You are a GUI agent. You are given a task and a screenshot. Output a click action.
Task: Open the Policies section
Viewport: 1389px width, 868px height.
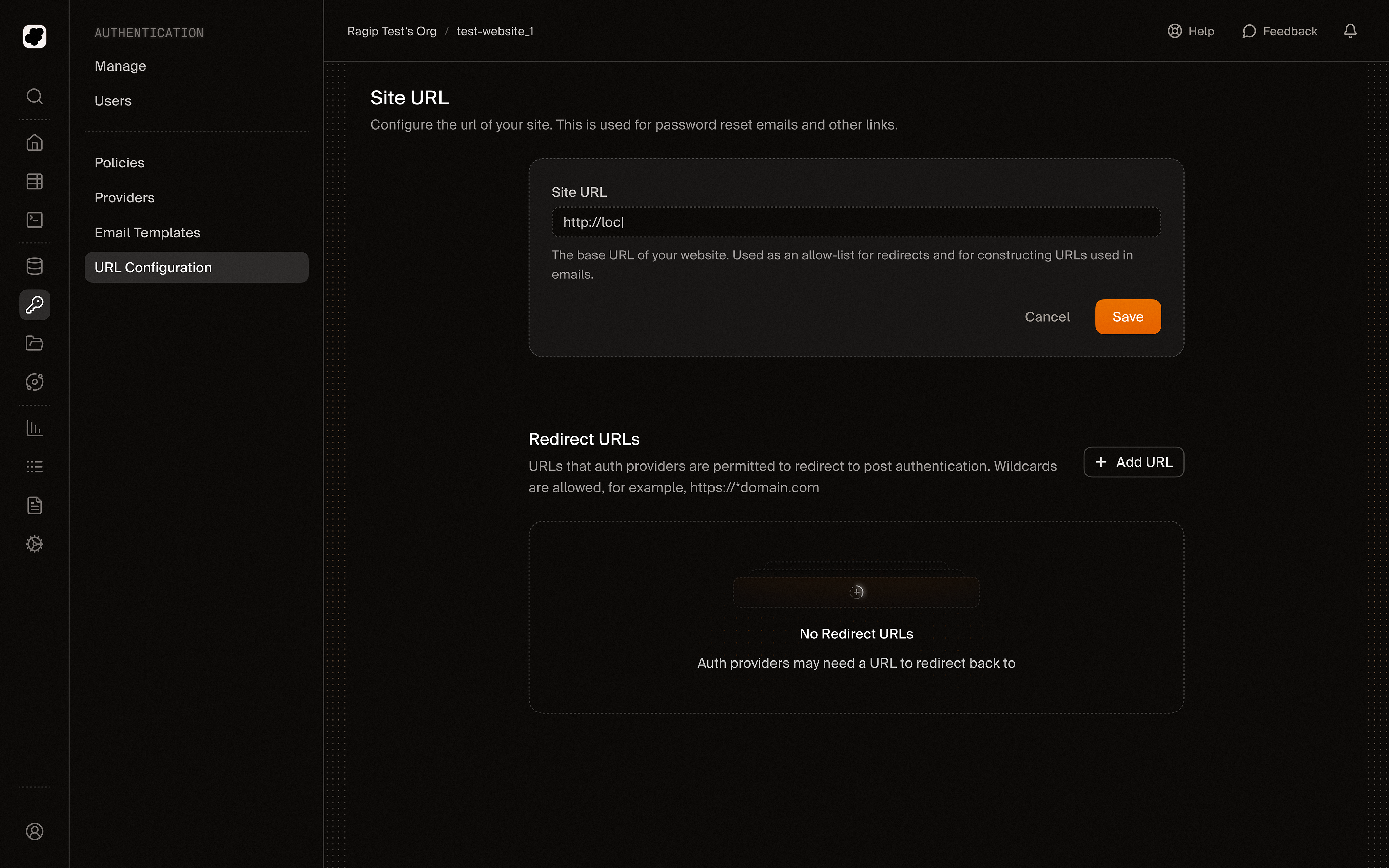[119, 162]
